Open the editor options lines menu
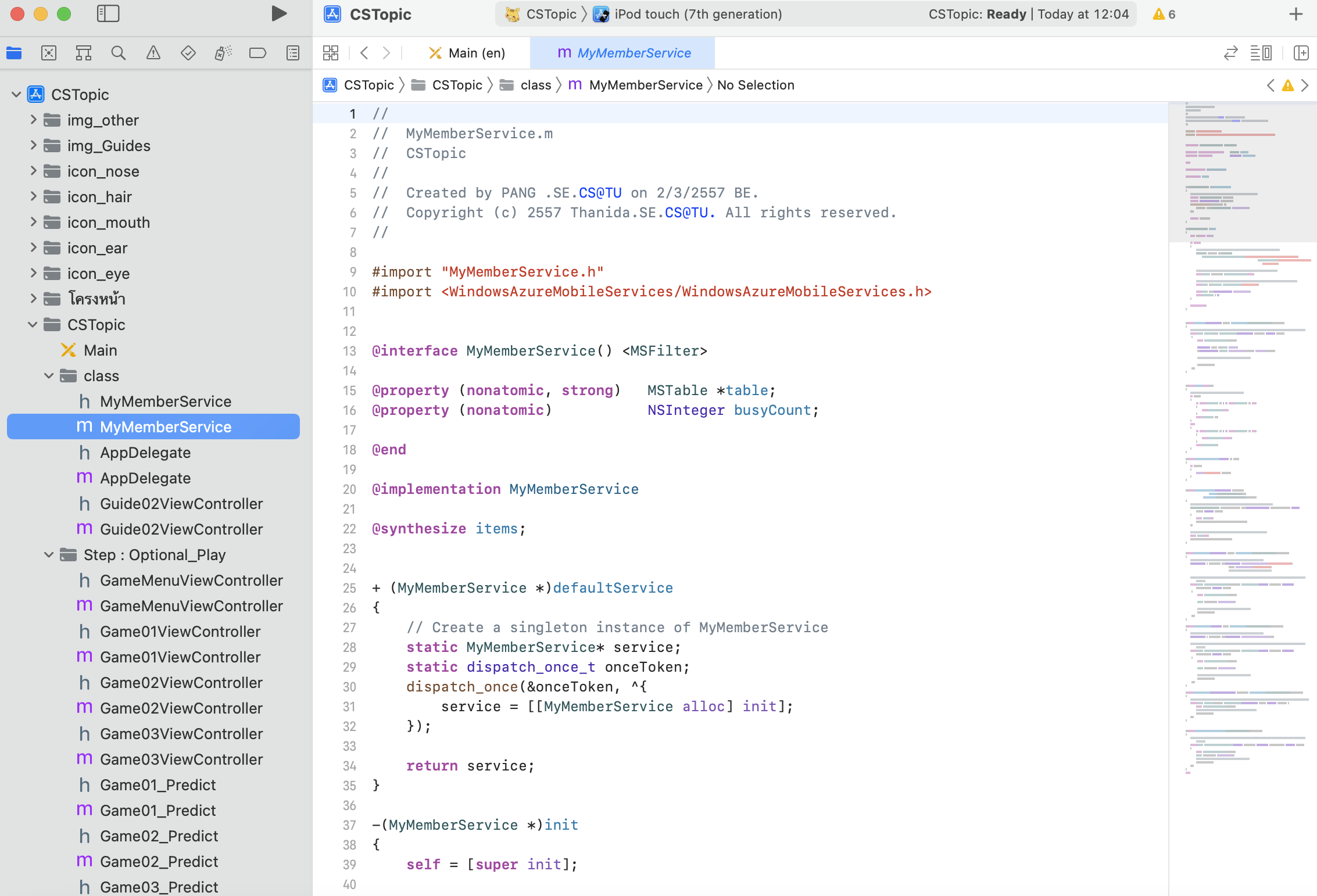 (x=1261, y=53)
